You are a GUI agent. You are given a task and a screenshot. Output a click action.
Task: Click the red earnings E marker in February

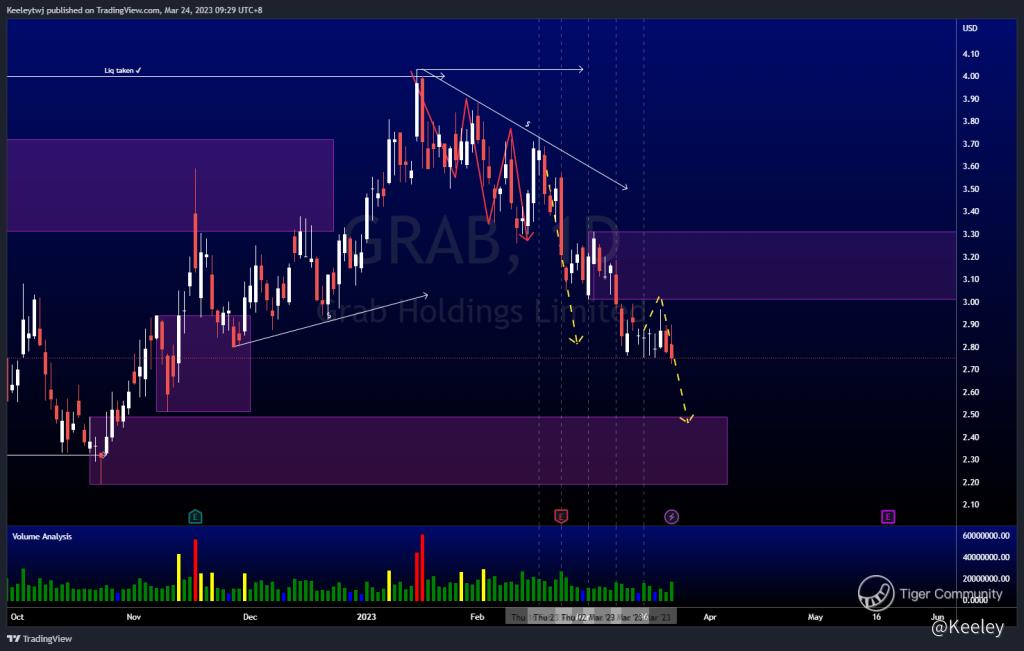(x=561, y=517)
